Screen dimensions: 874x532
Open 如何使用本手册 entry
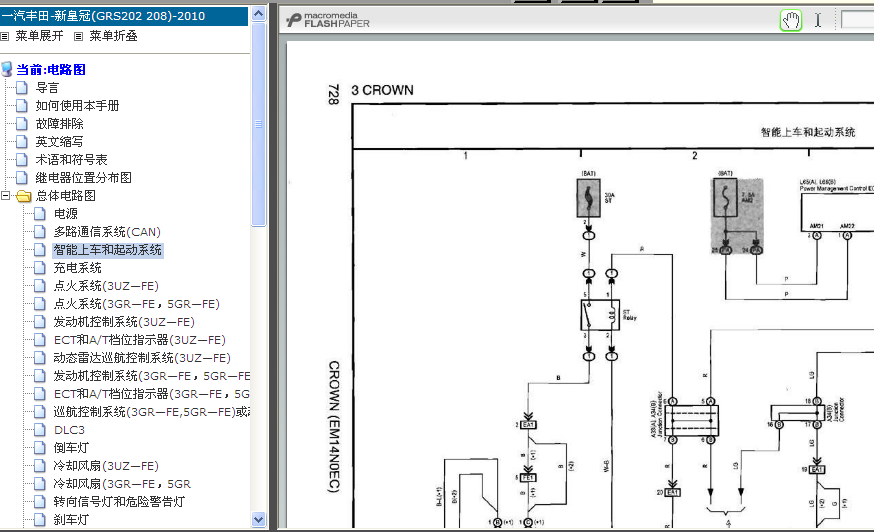coord(77,105)
